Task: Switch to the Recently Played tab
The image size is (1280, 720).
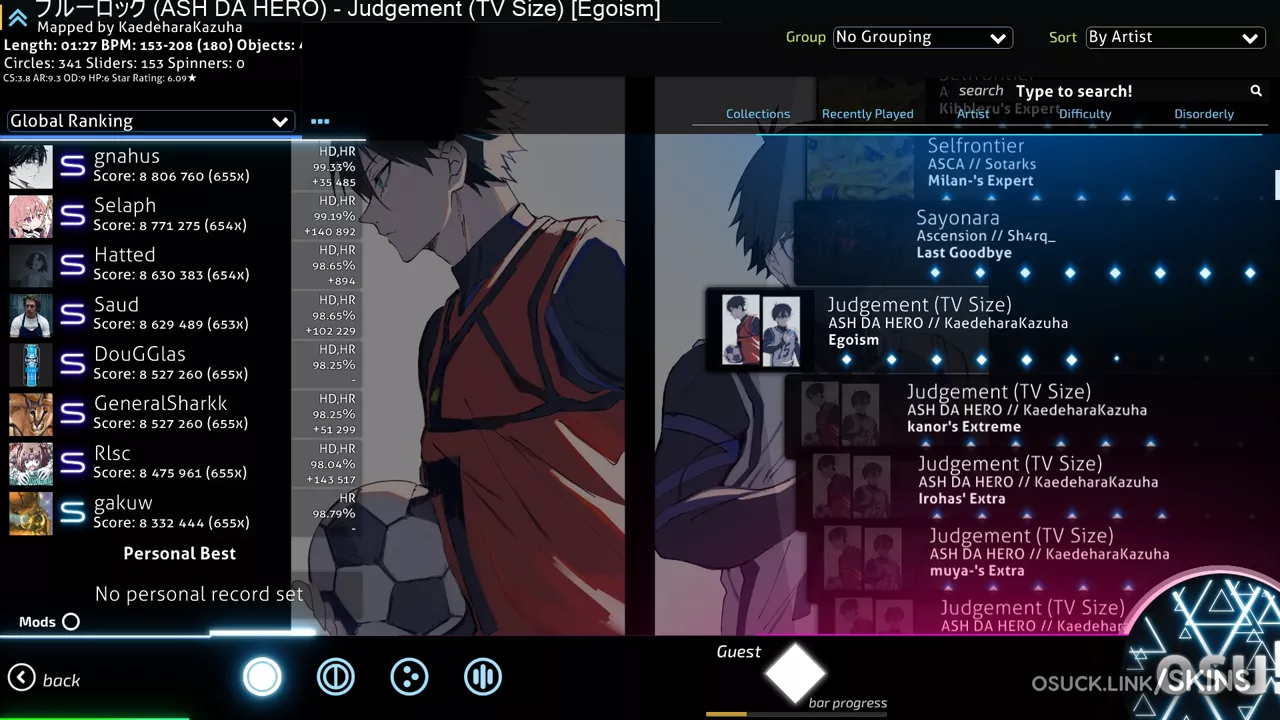Action: pyautogui.click(x=868, y=114)
